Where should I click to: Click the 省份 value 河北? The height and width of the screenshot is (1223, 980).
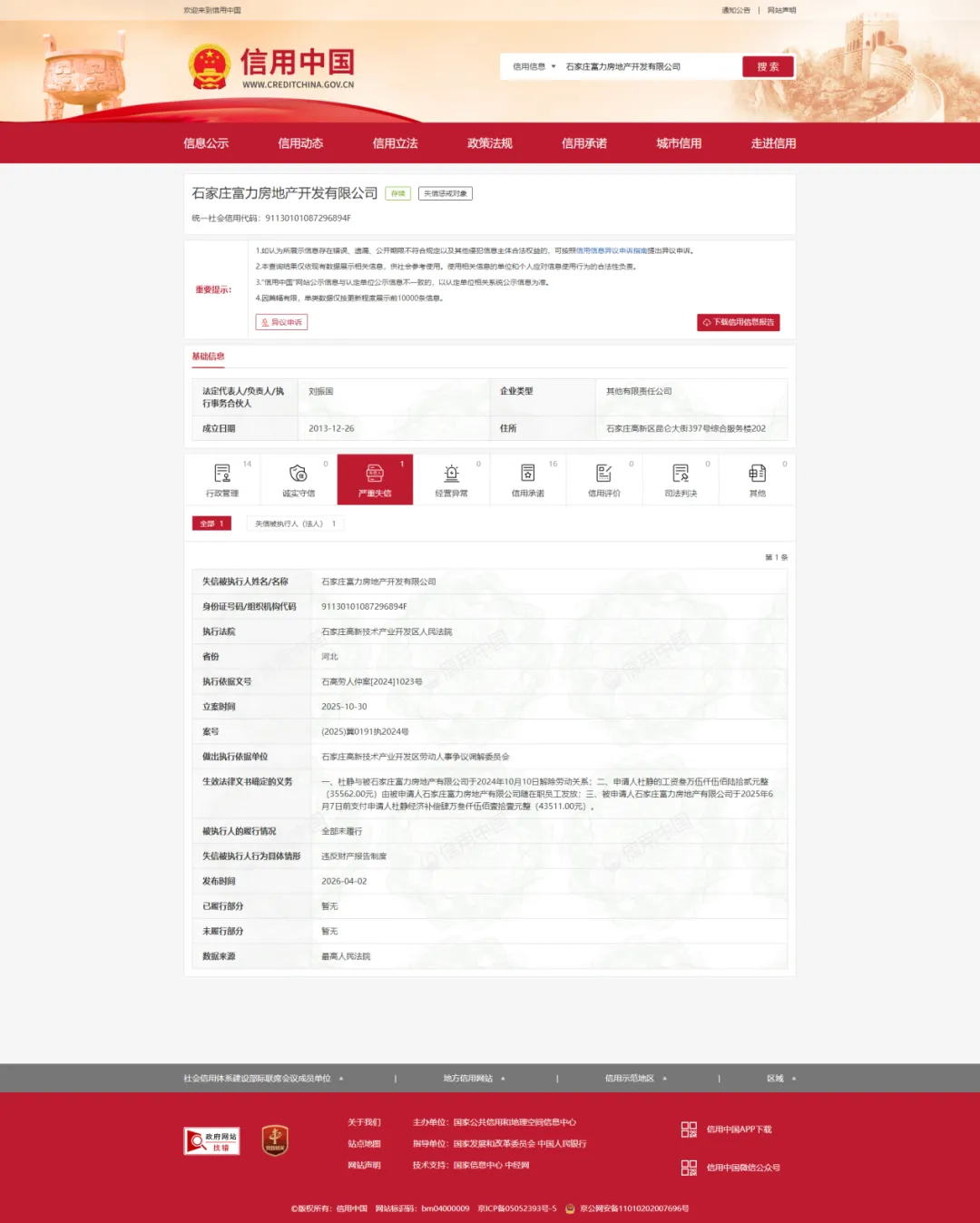tap(329, 657)
